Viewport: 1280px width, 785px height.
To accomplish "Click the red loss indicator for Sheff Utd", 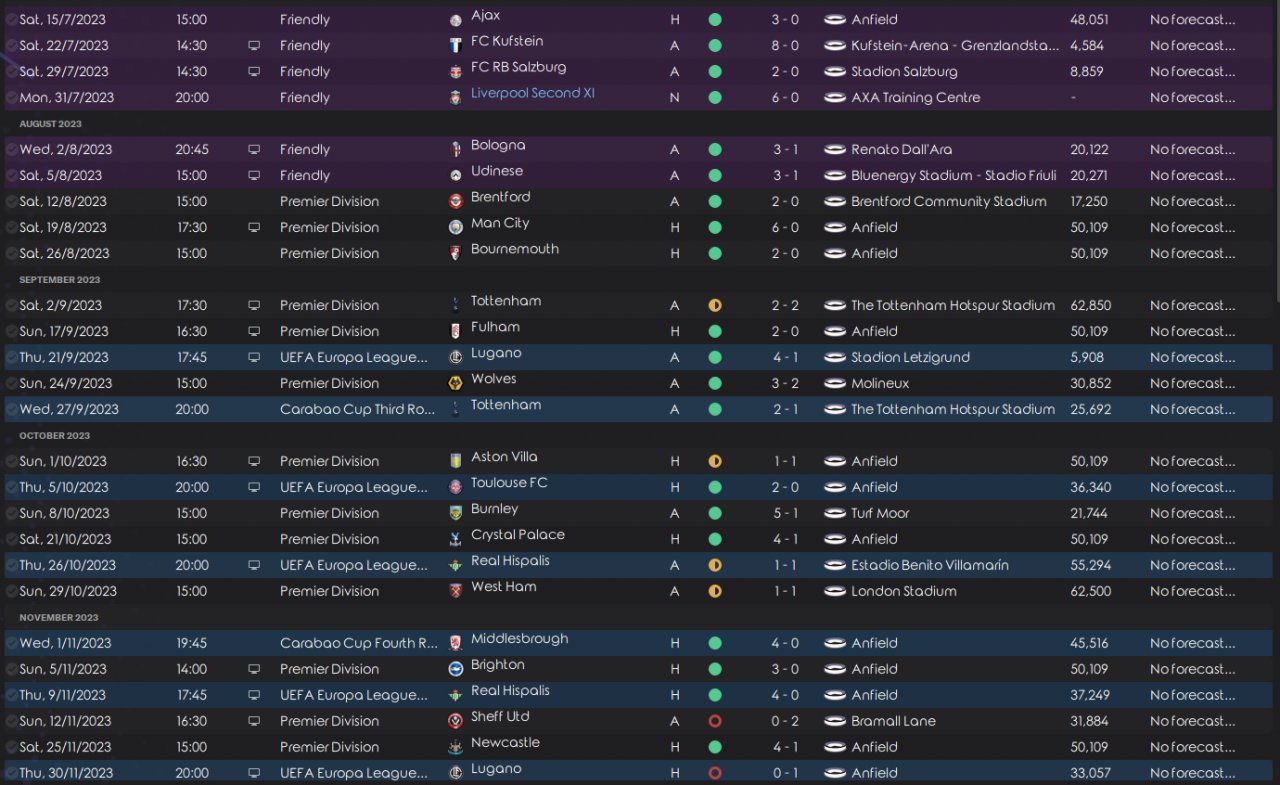I will [715, 721].
